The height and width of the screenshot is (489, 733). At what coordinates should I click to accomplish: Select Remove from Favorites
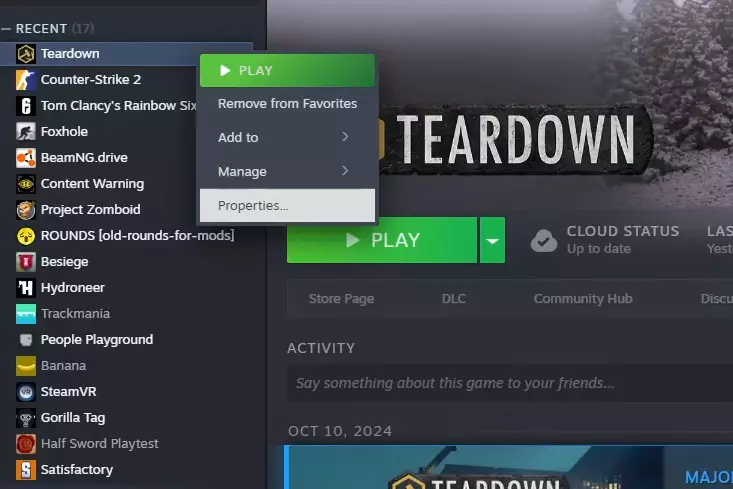tap(287, 104)
